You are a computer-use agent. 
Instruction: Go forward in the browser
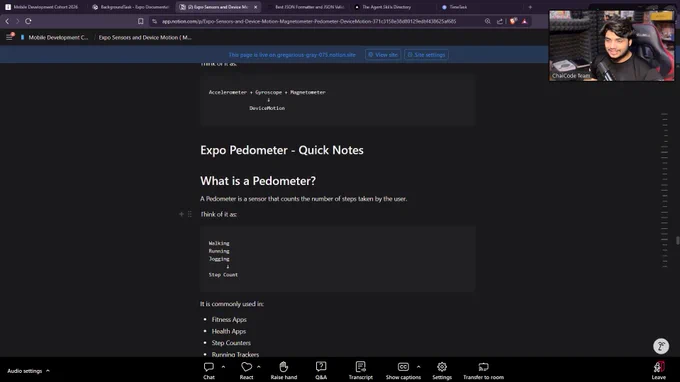(x=17, y=21)
